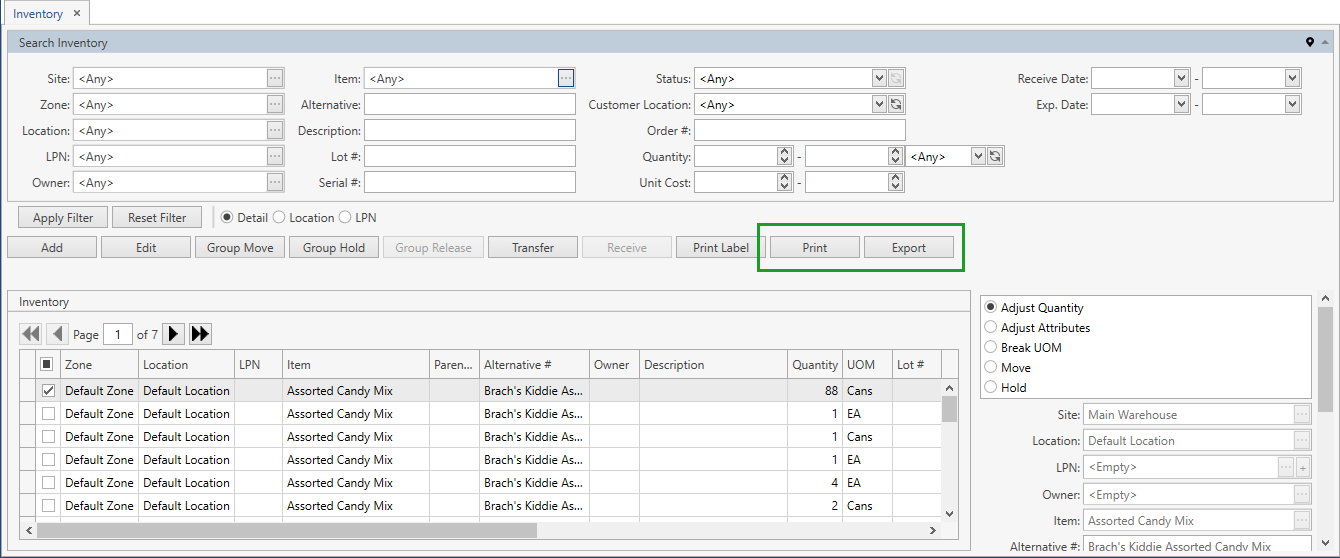Go to the first page of inventory
The image size is (1340, 558).
tap(30, 334)
